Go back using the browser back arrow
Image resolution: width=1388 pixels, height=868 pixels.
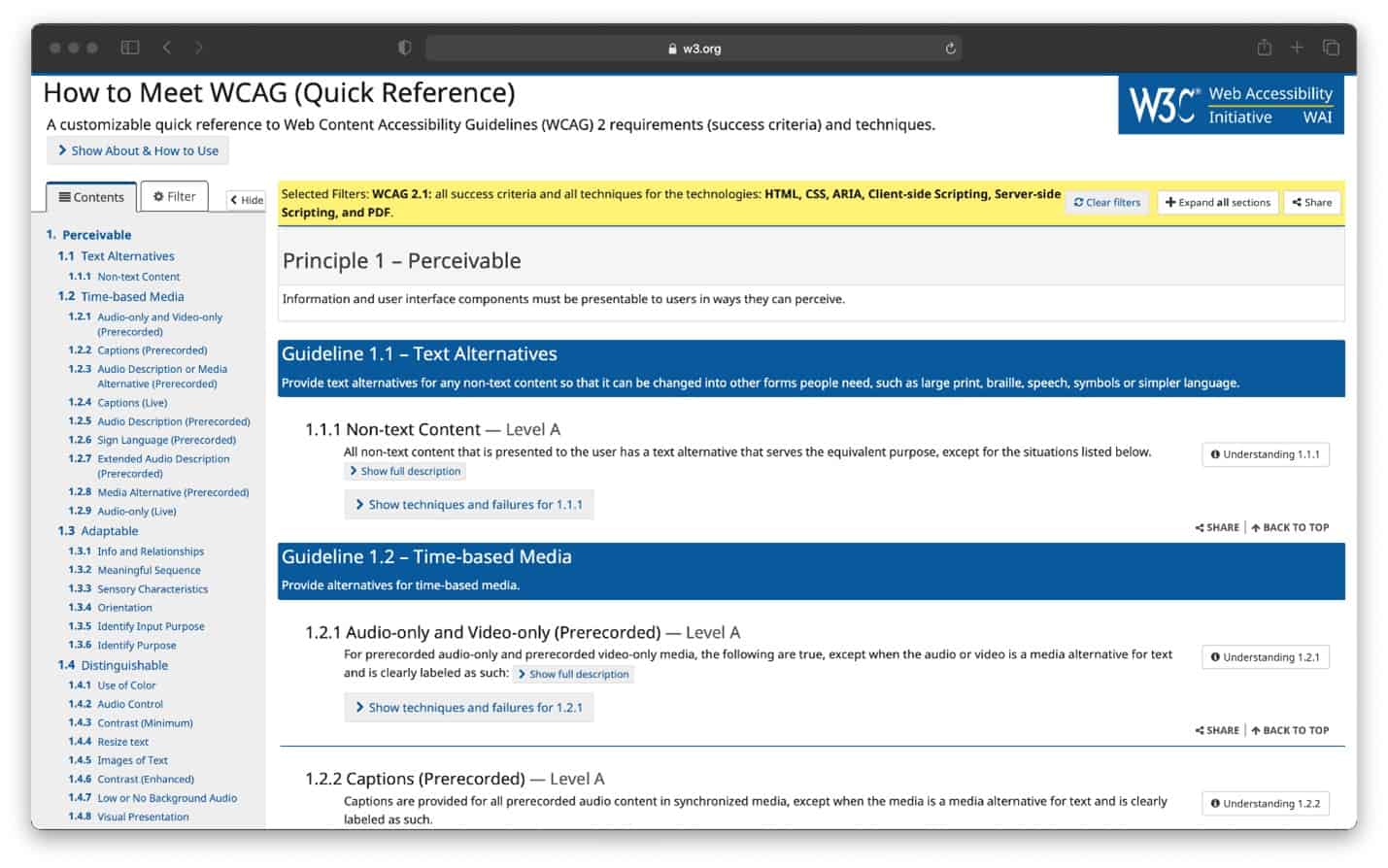167,48
